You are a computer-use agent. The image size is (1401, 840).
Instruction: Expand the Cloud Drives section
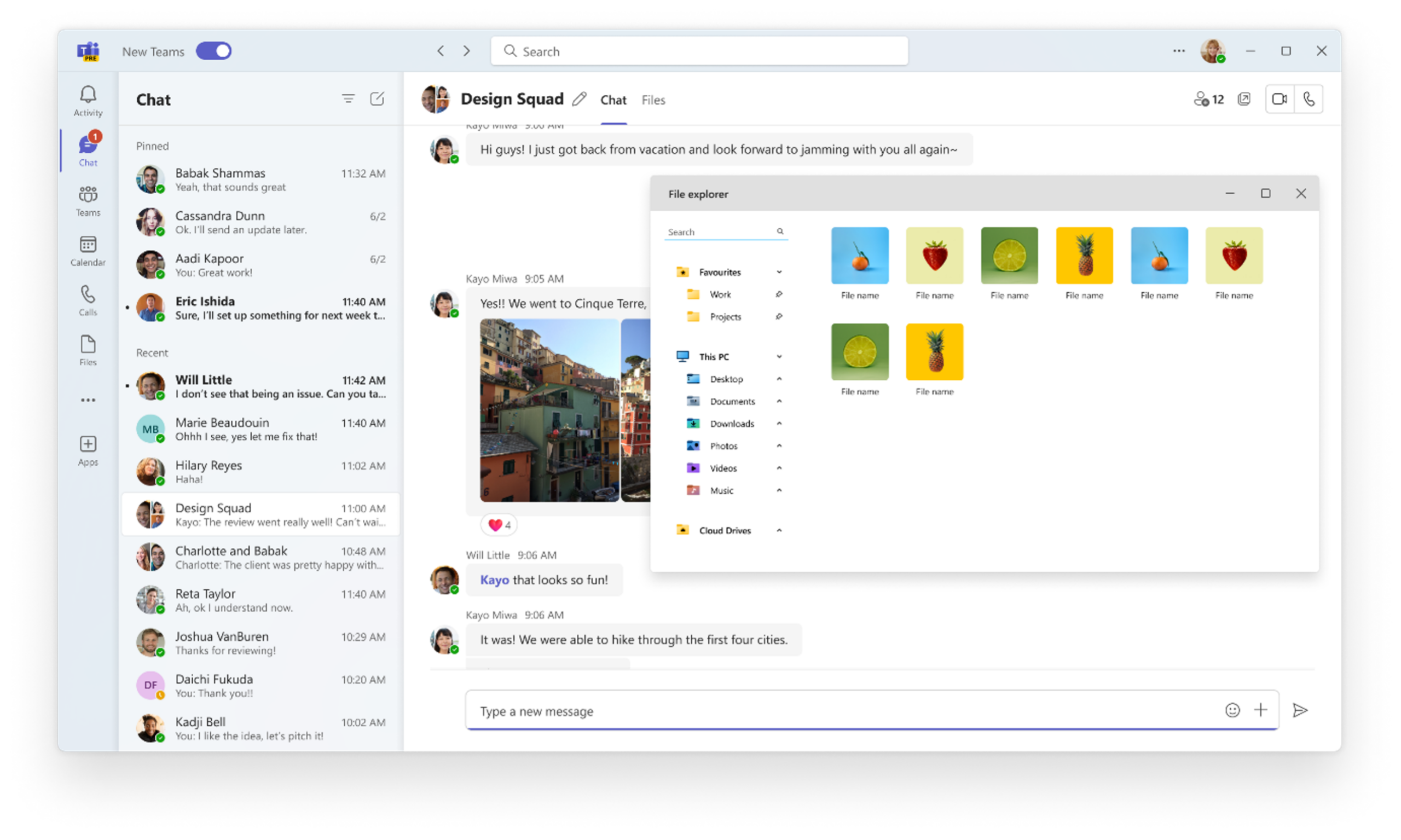tap(779, 530)
